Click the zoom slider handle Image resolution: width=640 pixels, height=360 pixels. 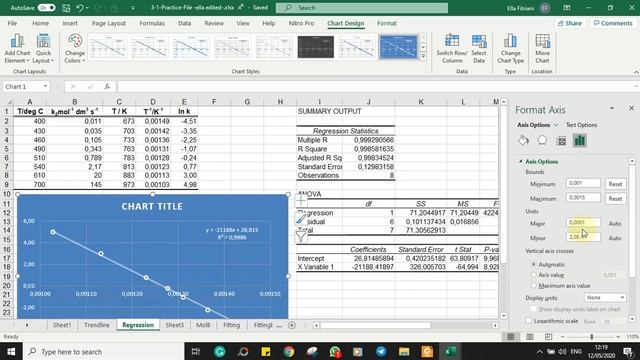pos(591,337)
